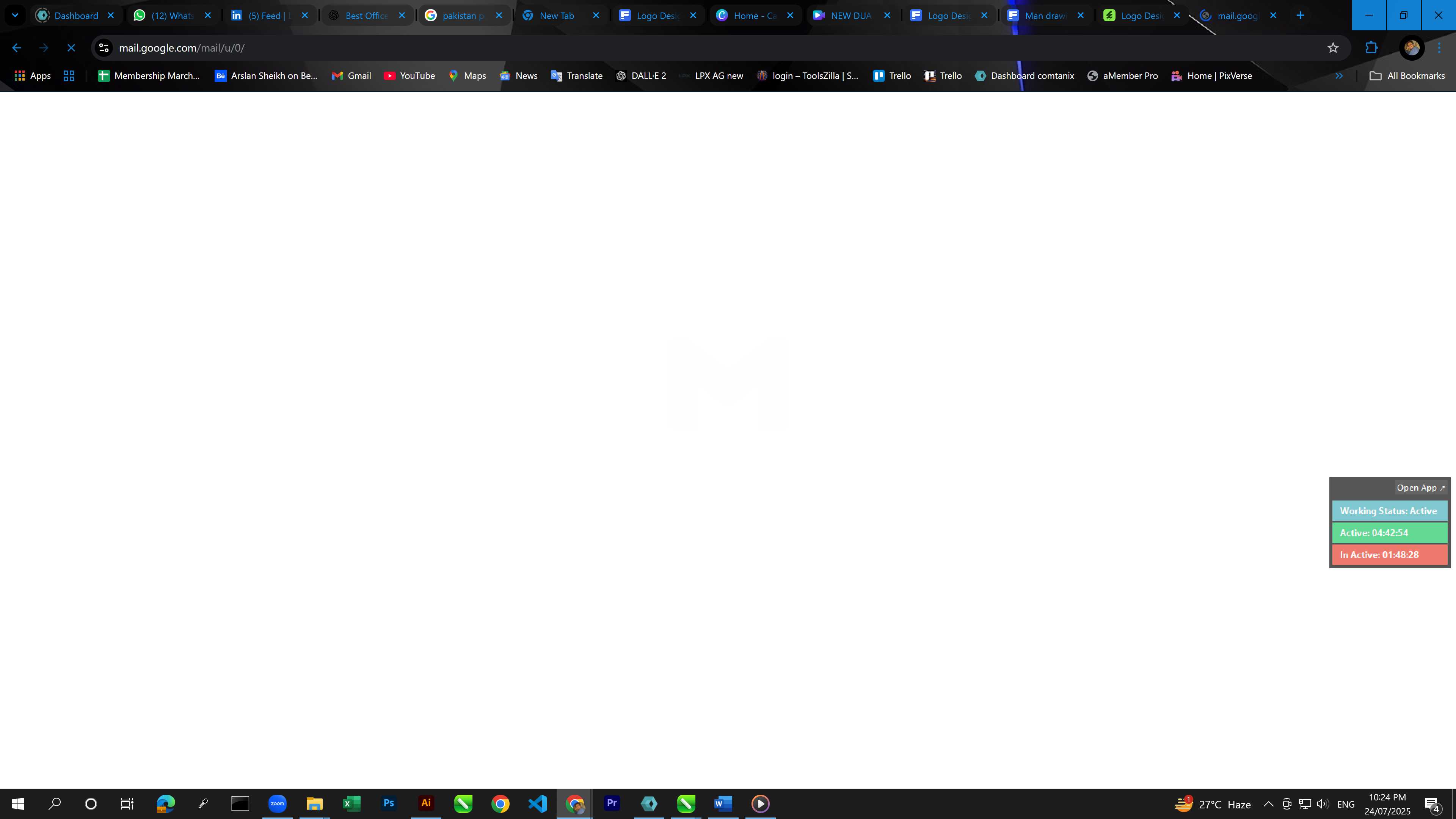This screenshot has height=819, width=1456.
Task: Open the Extensions puzzle icon
Action: click(x=1371, y=48)
